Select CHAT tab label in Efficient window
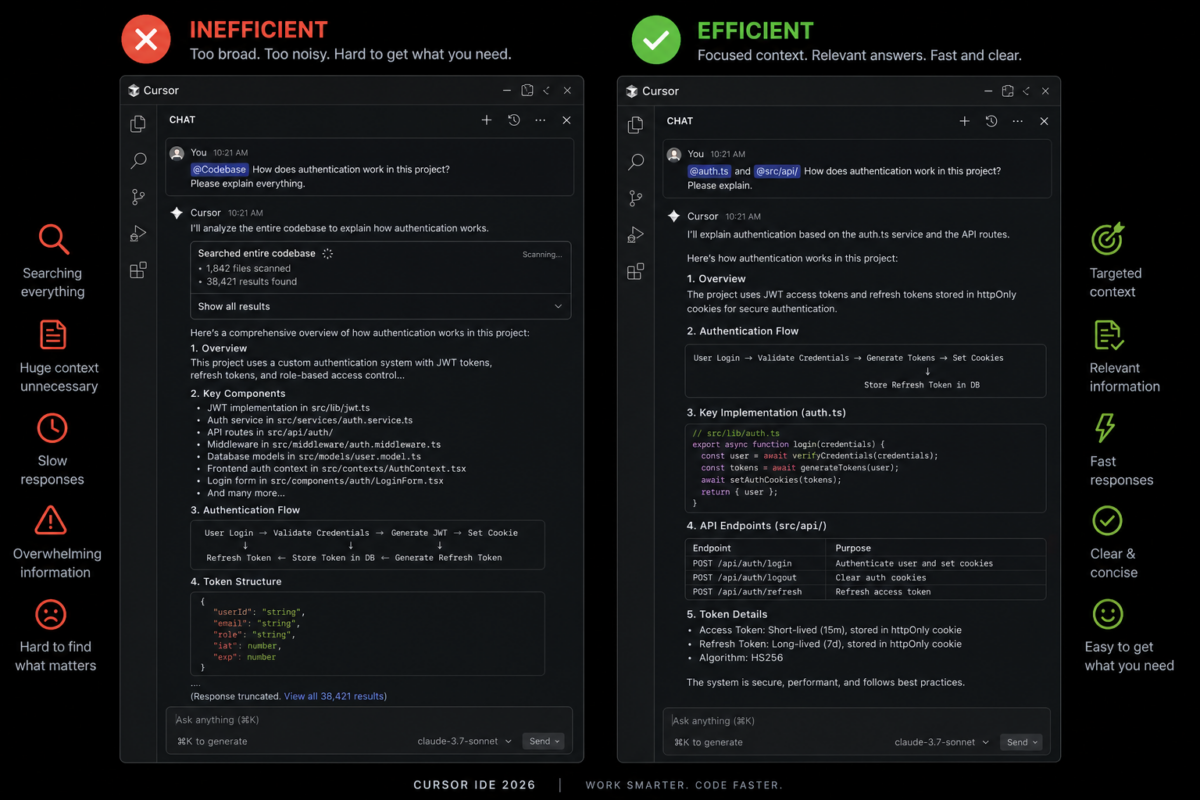 pyautogui.click(x=680, y=121)
